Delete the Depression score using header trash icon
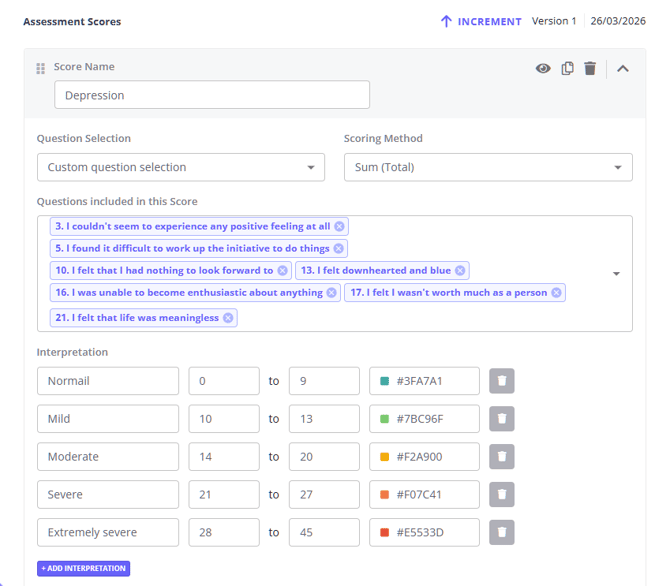 tap(590, 68)
